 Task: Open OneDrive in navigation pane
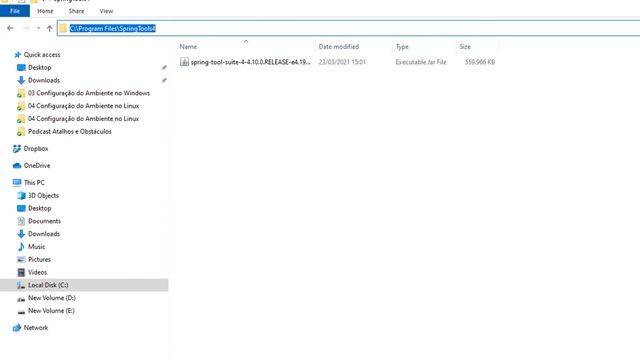pyautogui.click(x=37, y=166)
